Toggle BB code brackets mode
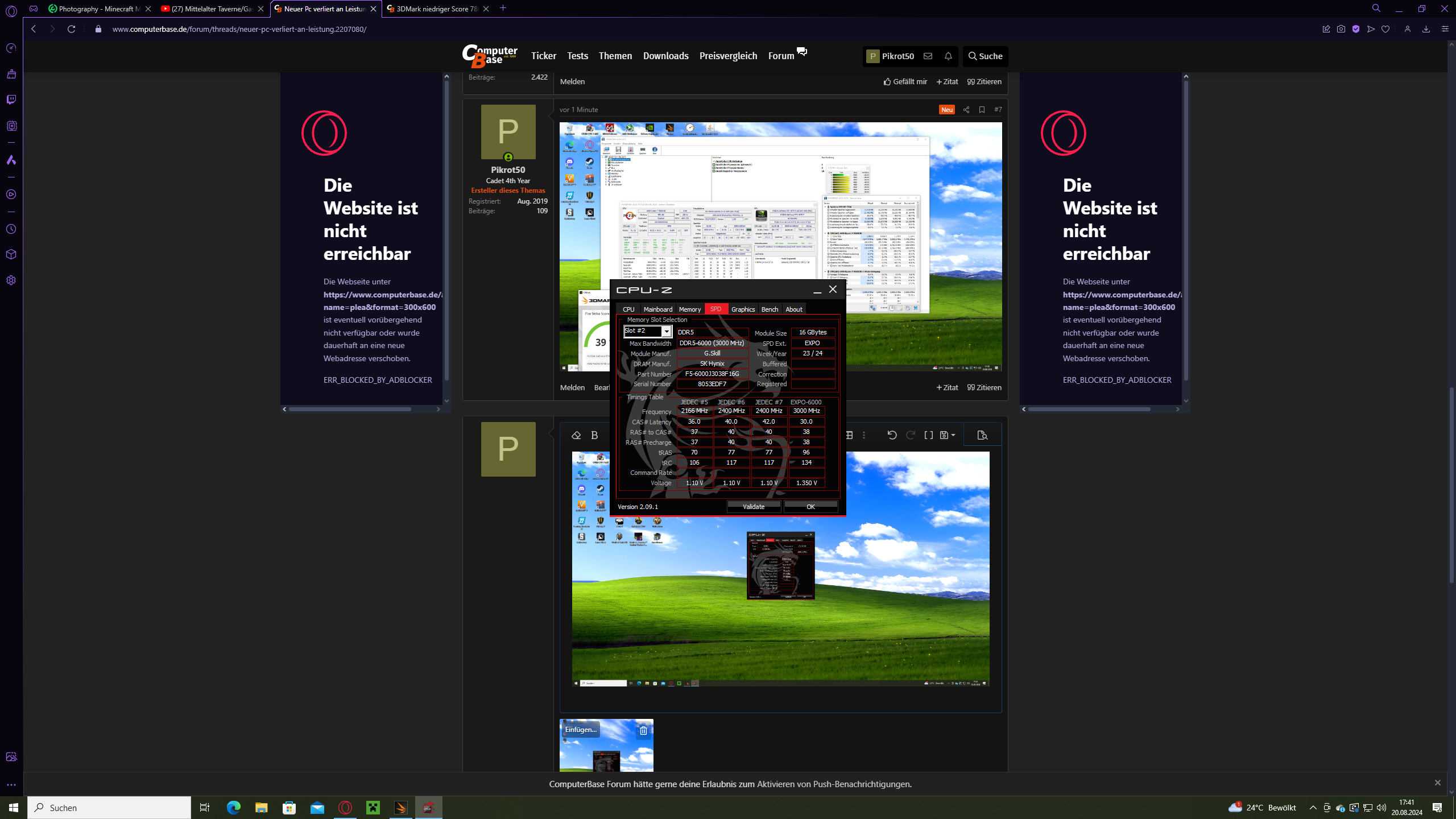 point(929,435)
